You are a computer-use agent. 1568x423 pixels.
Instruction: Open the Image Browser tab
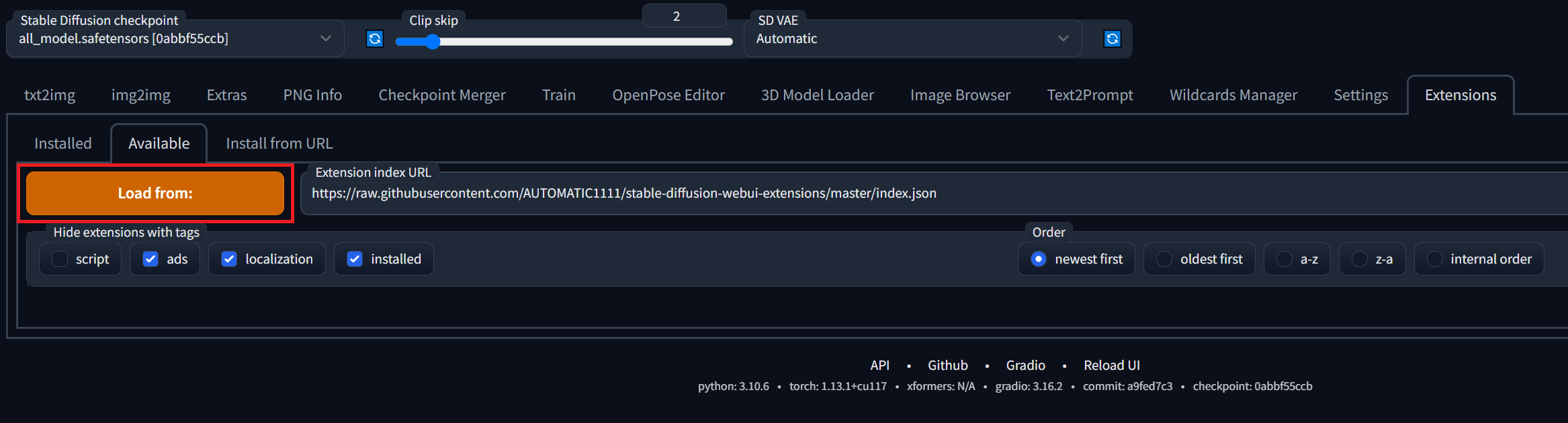960,95
